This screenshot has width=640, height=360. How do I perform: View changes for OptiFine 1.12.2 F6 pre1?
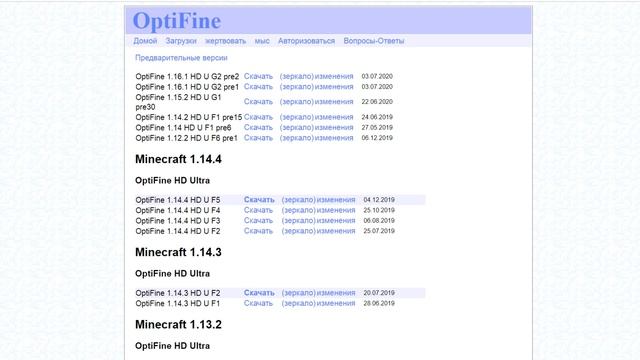click(x=334, y=138)
